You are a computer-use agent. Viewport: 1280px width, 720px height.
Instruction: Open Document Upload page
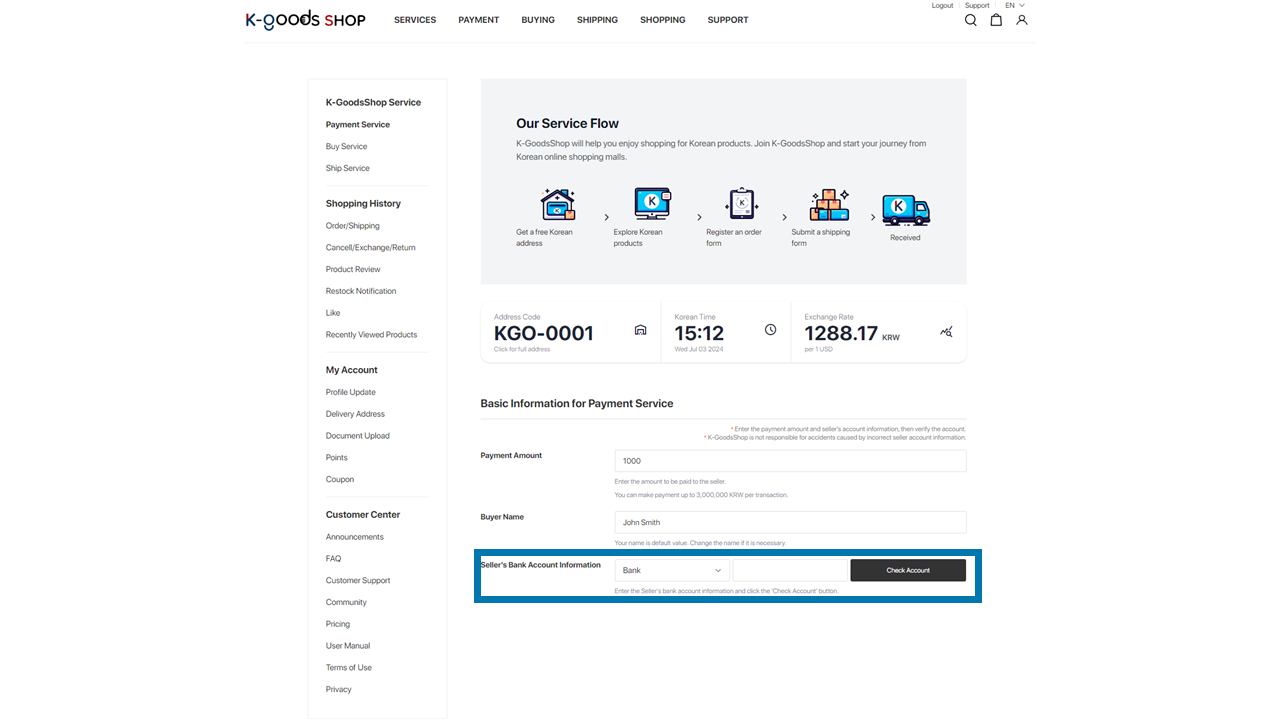click(357, 436)
